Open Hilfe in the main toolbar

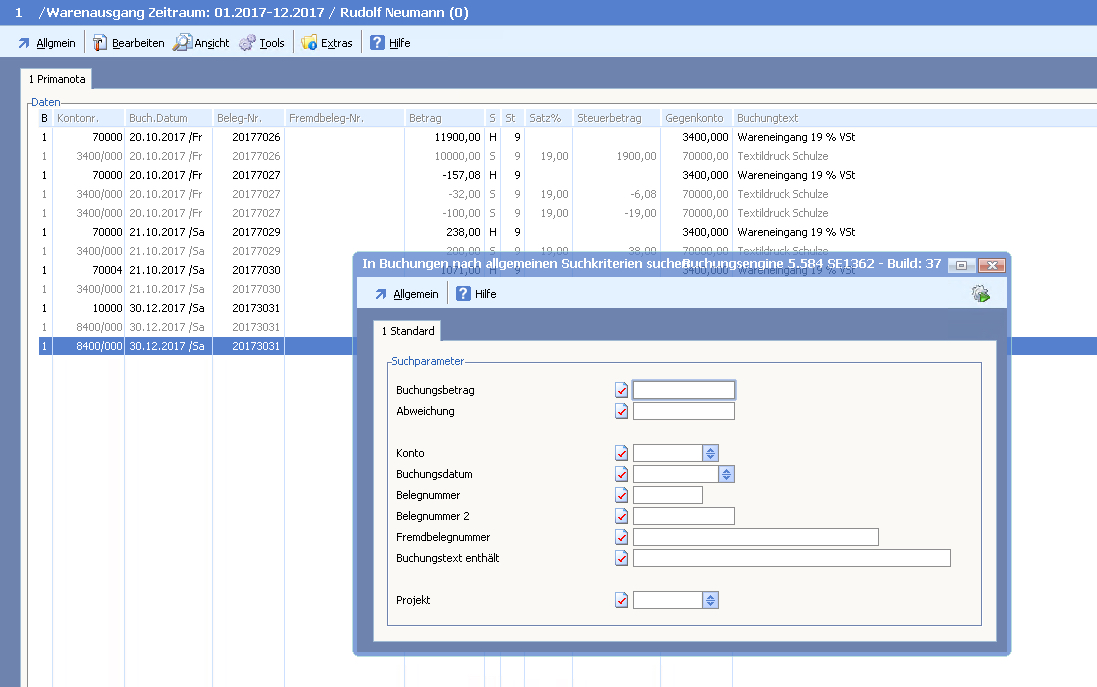coord(390,43)
